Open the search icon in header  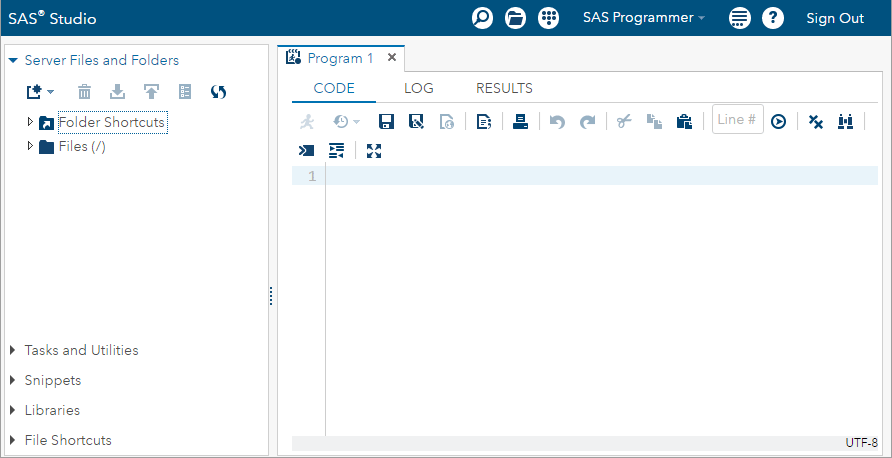[483, 18]
